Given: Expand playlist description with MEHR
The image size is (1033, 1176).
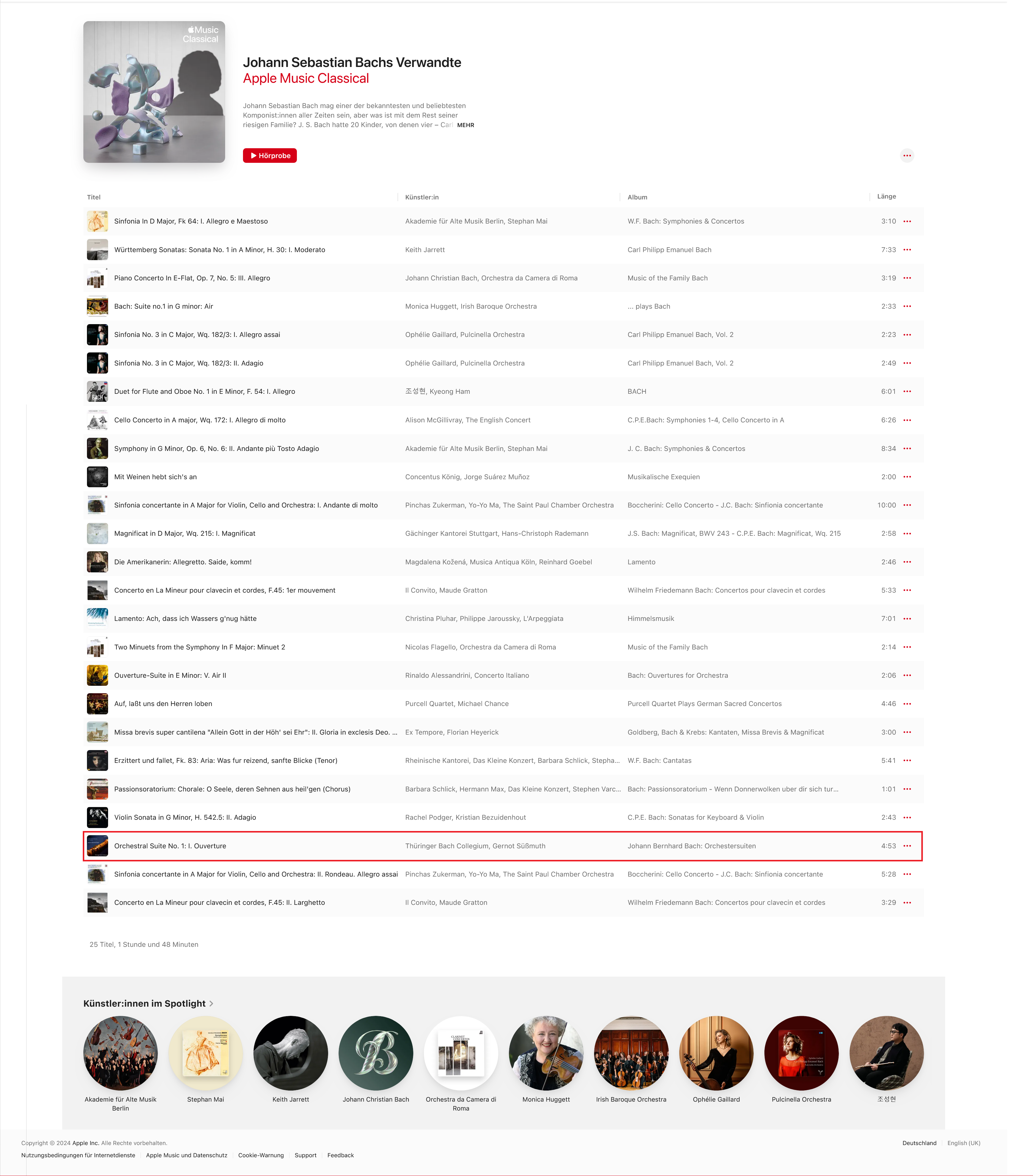Looking at the screenshot, I should click(465, 125).
